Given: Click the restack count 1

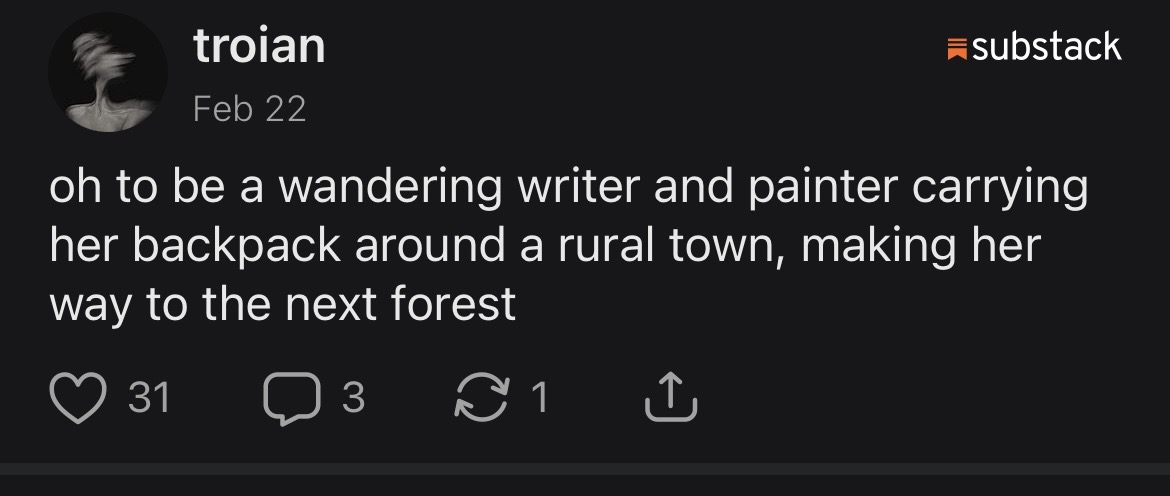Looking at the screenshot, I should [x=539, y=400].
